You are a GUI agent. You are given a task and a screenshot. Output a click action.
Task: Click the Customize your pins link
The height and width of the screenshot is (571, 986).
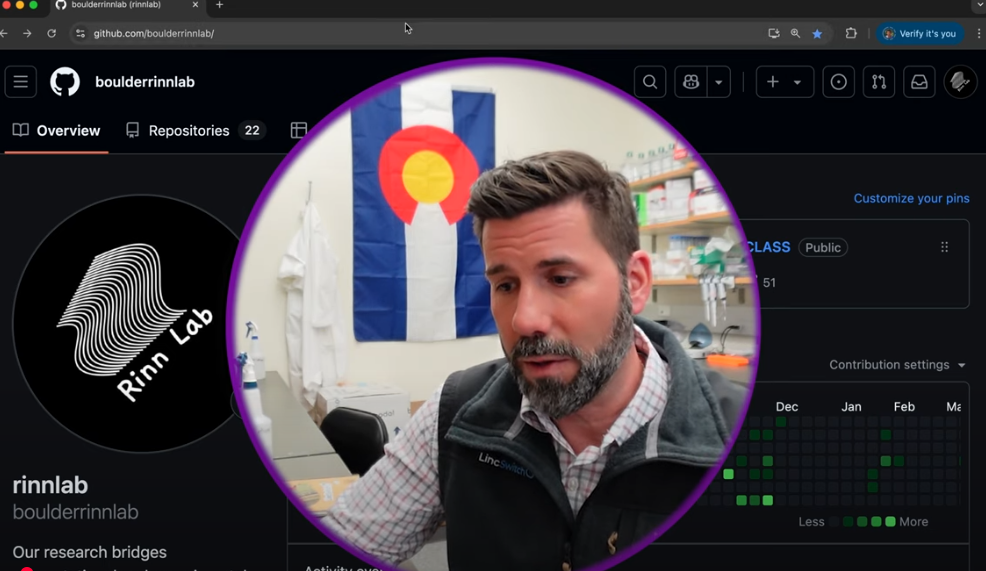click(x=911, y=198)
